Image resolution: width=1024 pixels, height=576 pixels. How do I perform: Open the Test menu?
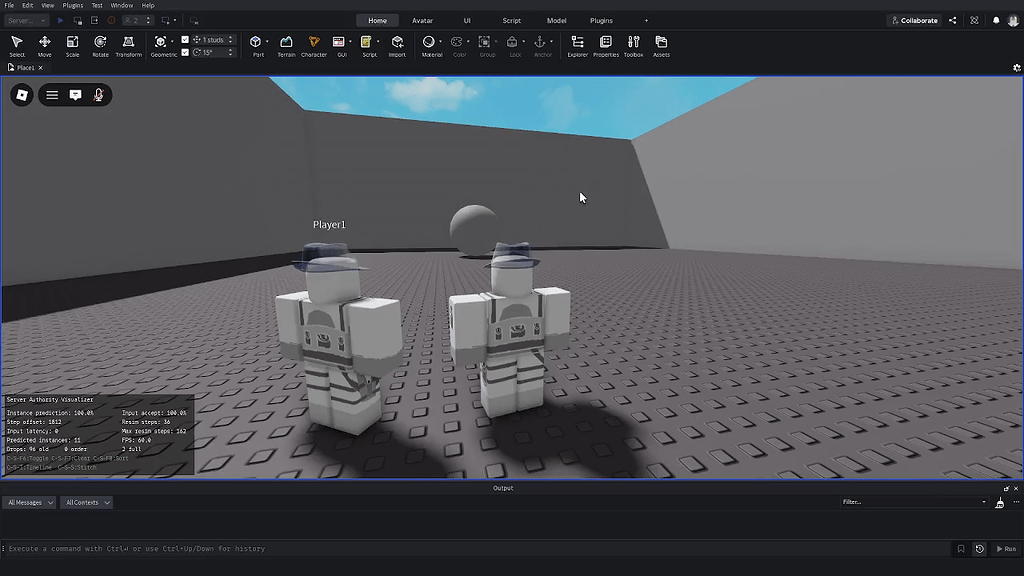tap(97, 5)
